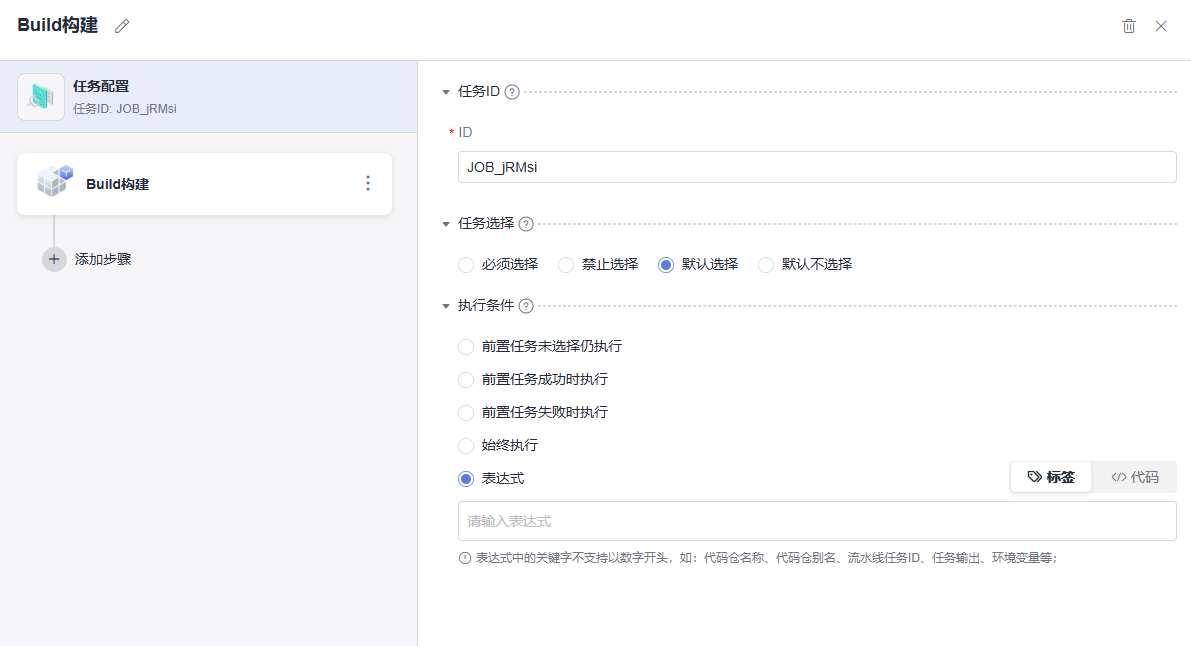Click the help icon next to 执行条件

point(526,306)
